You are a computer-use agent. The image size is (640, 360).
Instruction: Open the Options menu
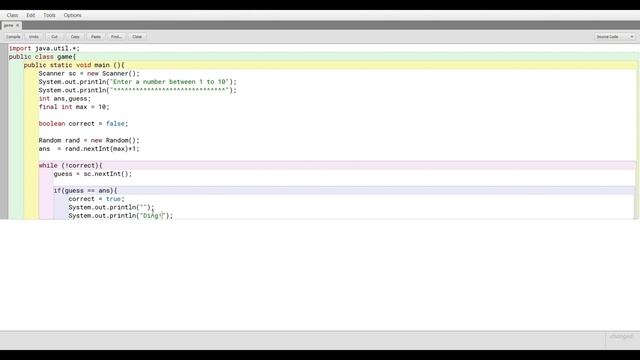tap(73, 15)
